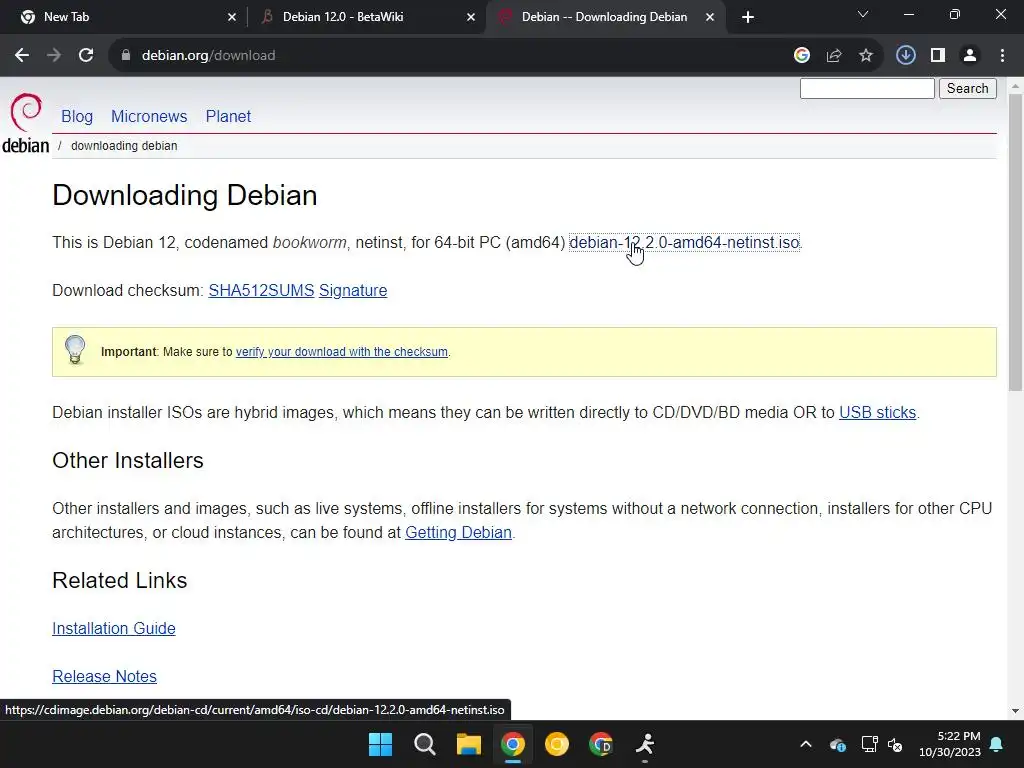Screen dimensions: 1024x768
Task: Expand the tab search chevron
Action: pos(863,14)
